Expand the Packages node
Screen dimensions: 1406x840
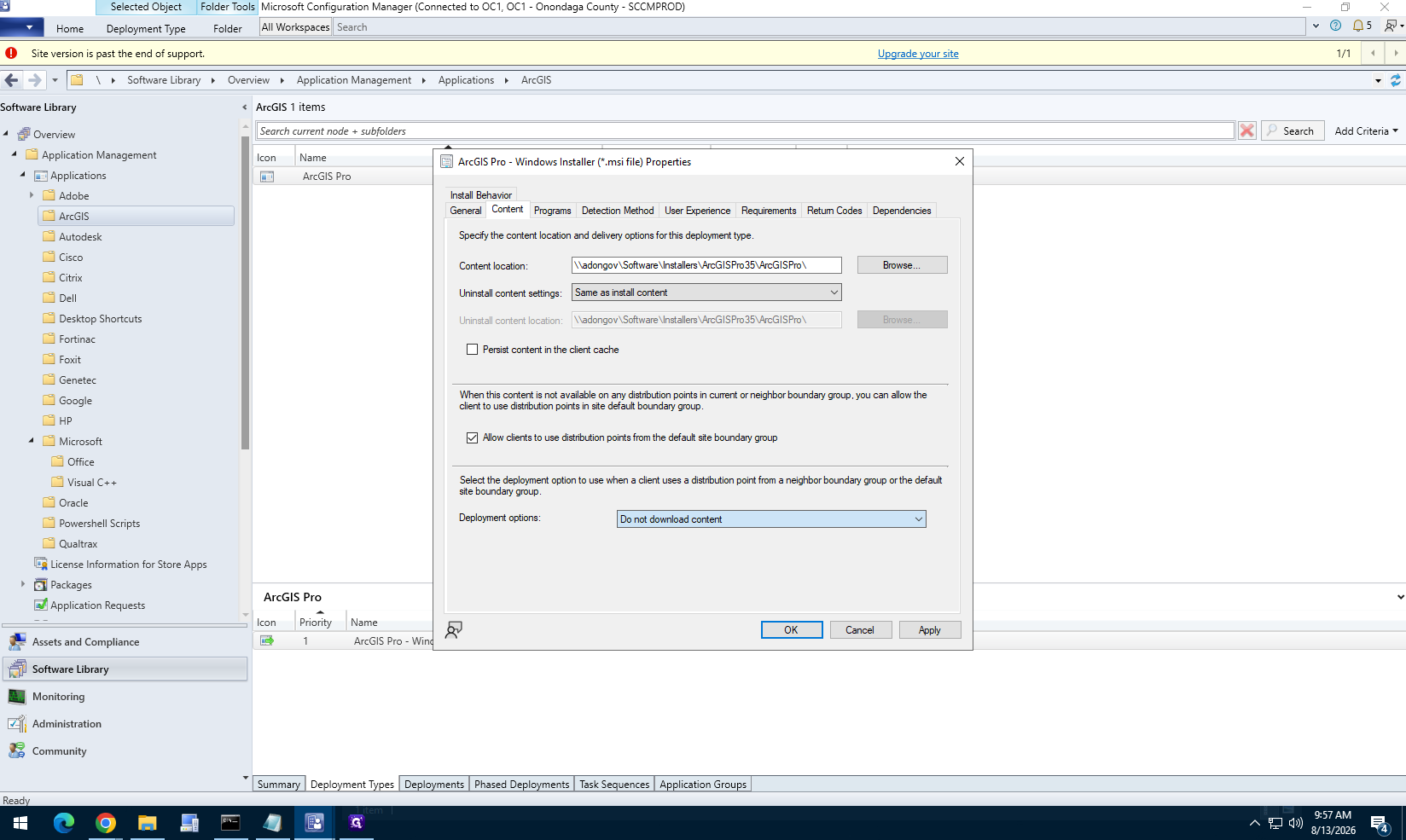point(23,584)
